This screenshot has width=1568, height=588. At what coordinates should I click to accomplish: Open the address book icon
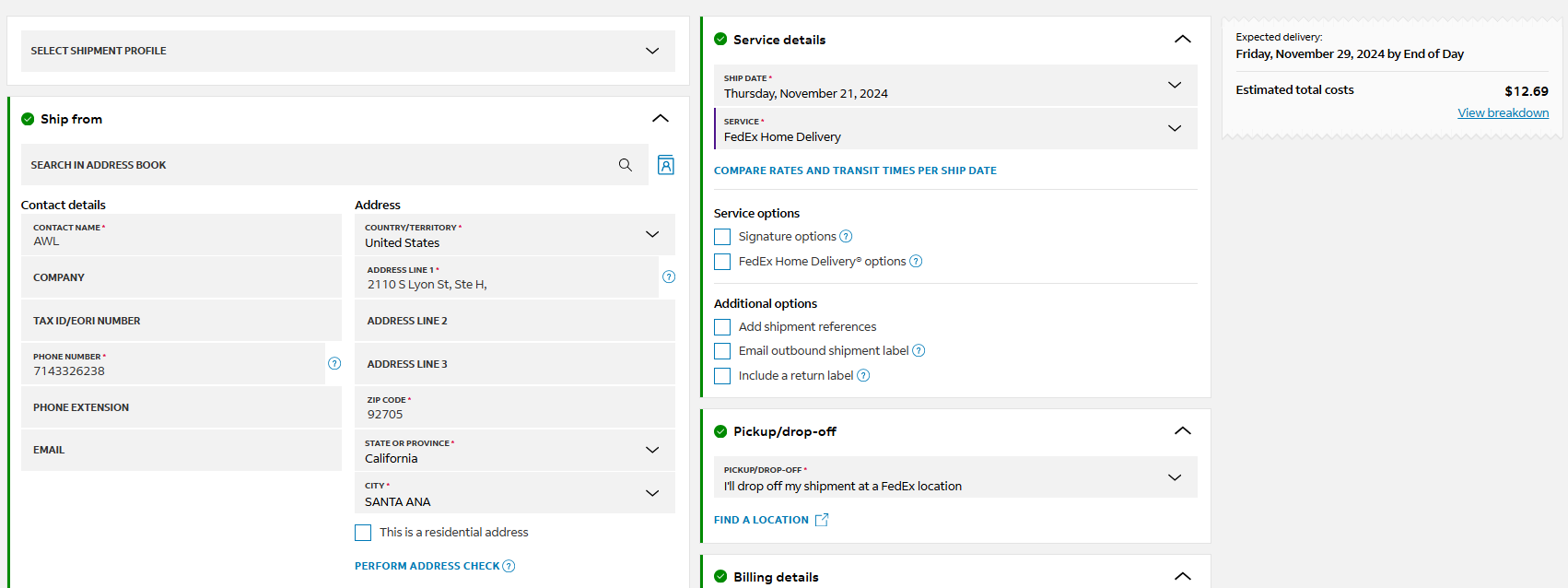tap(666, 165)
